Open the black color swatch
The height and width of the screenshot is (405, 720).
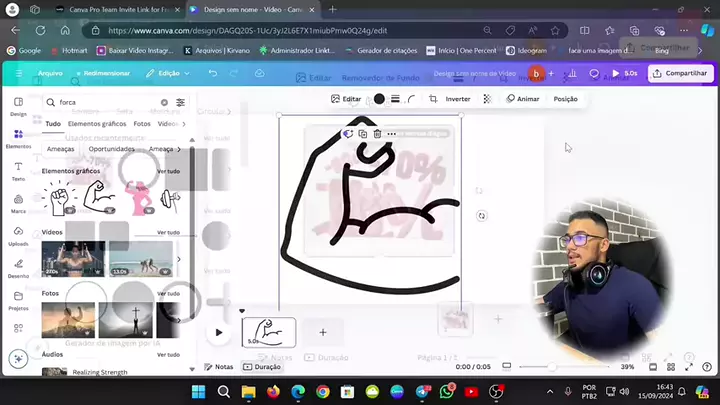click(x=379, y=99)
